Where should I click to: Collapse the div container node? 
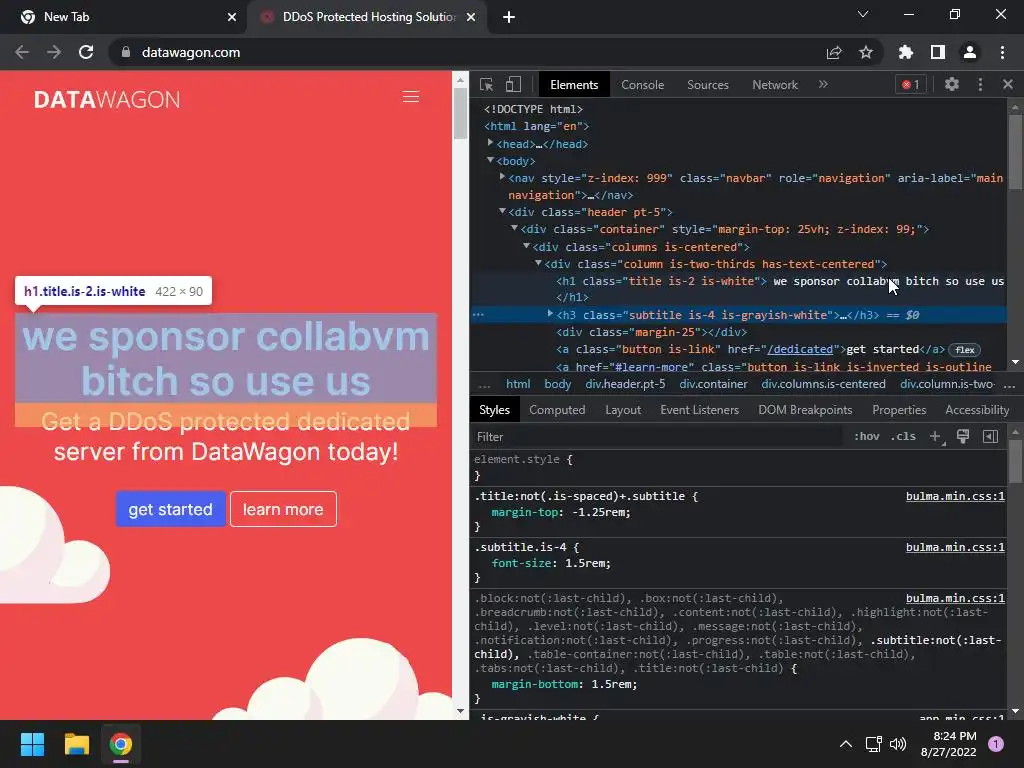515,228
